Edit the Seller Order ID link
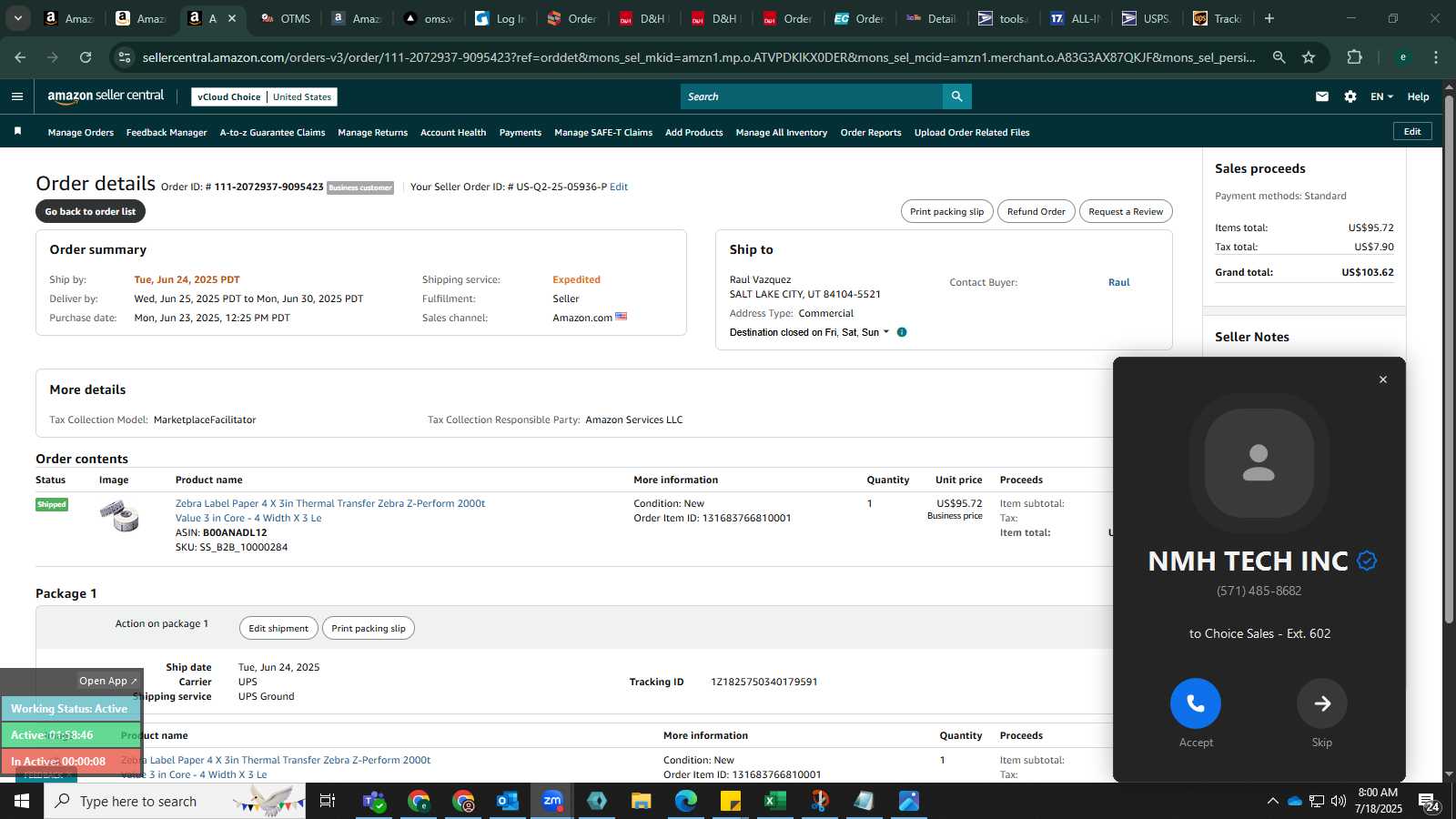The image size is (1456, 819). tap(619, 187)
